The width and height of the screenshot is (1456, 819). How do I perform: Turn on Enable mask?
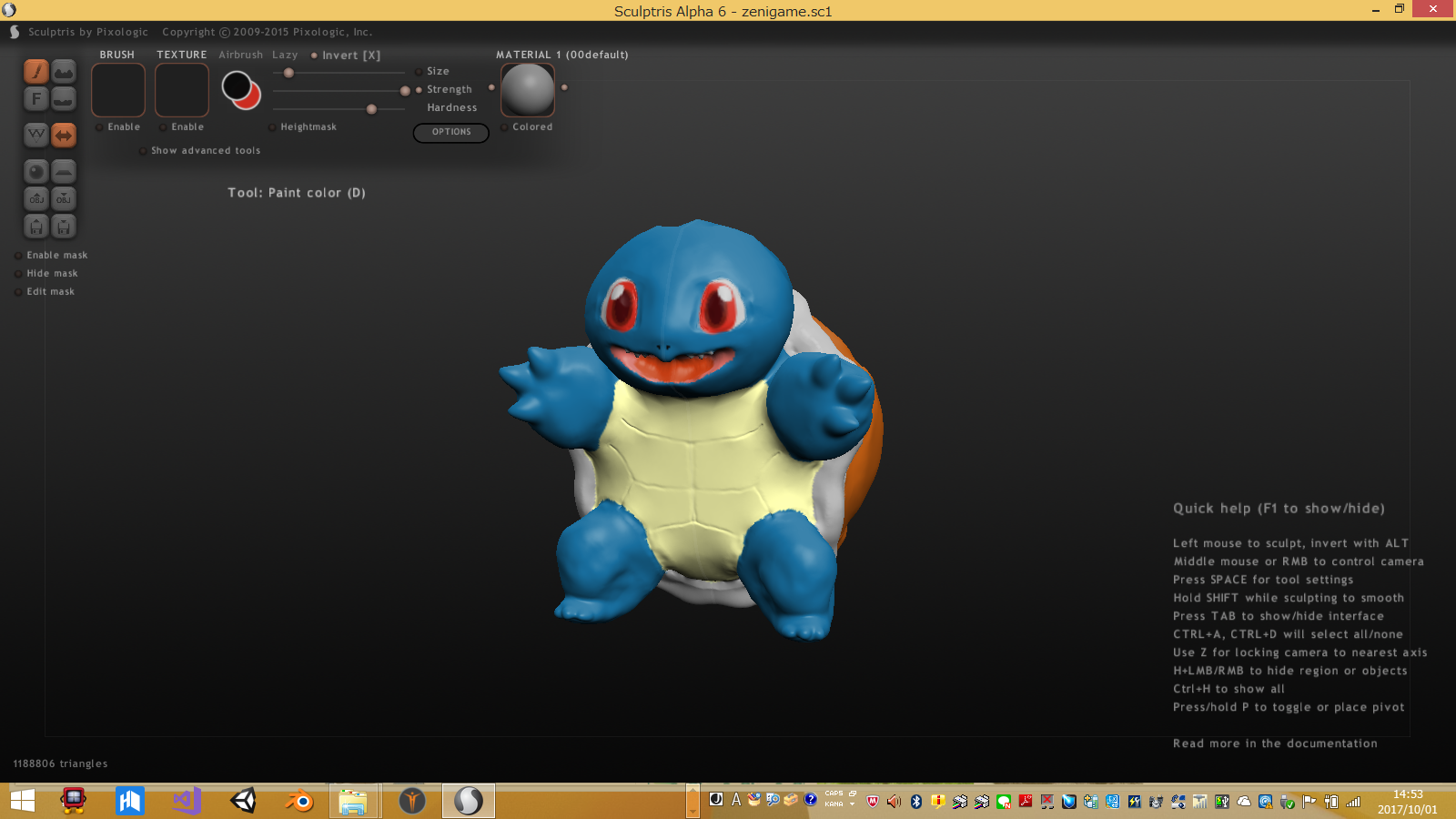(x=51, y=256)
